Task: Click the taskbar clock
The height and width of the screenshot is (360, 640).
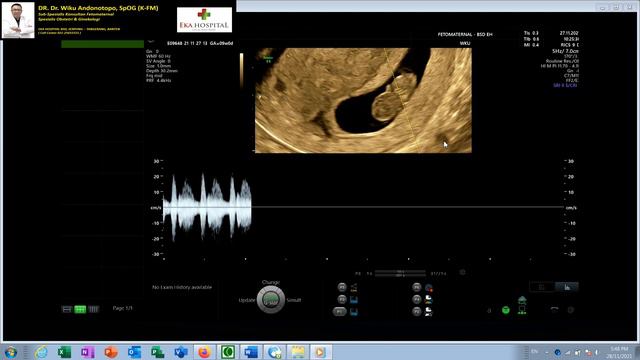Action: pos(620,352)
